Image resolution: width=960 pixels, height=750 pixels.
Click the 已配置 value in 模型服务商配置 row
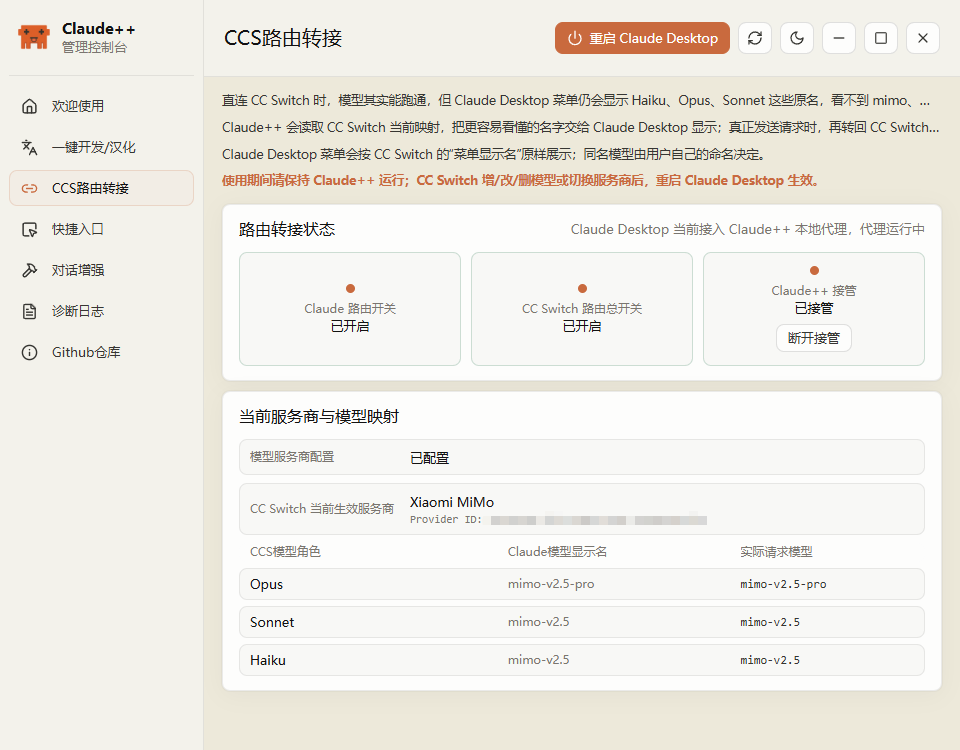click(429, 458)
